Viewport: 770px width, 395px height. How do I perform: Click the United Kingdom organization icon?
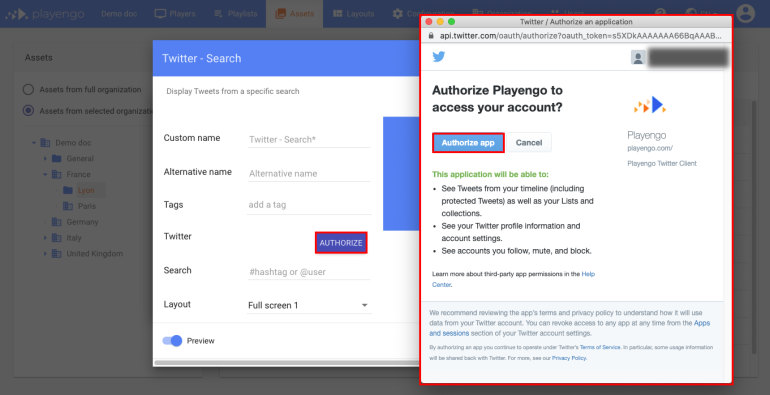click(56, 254)
